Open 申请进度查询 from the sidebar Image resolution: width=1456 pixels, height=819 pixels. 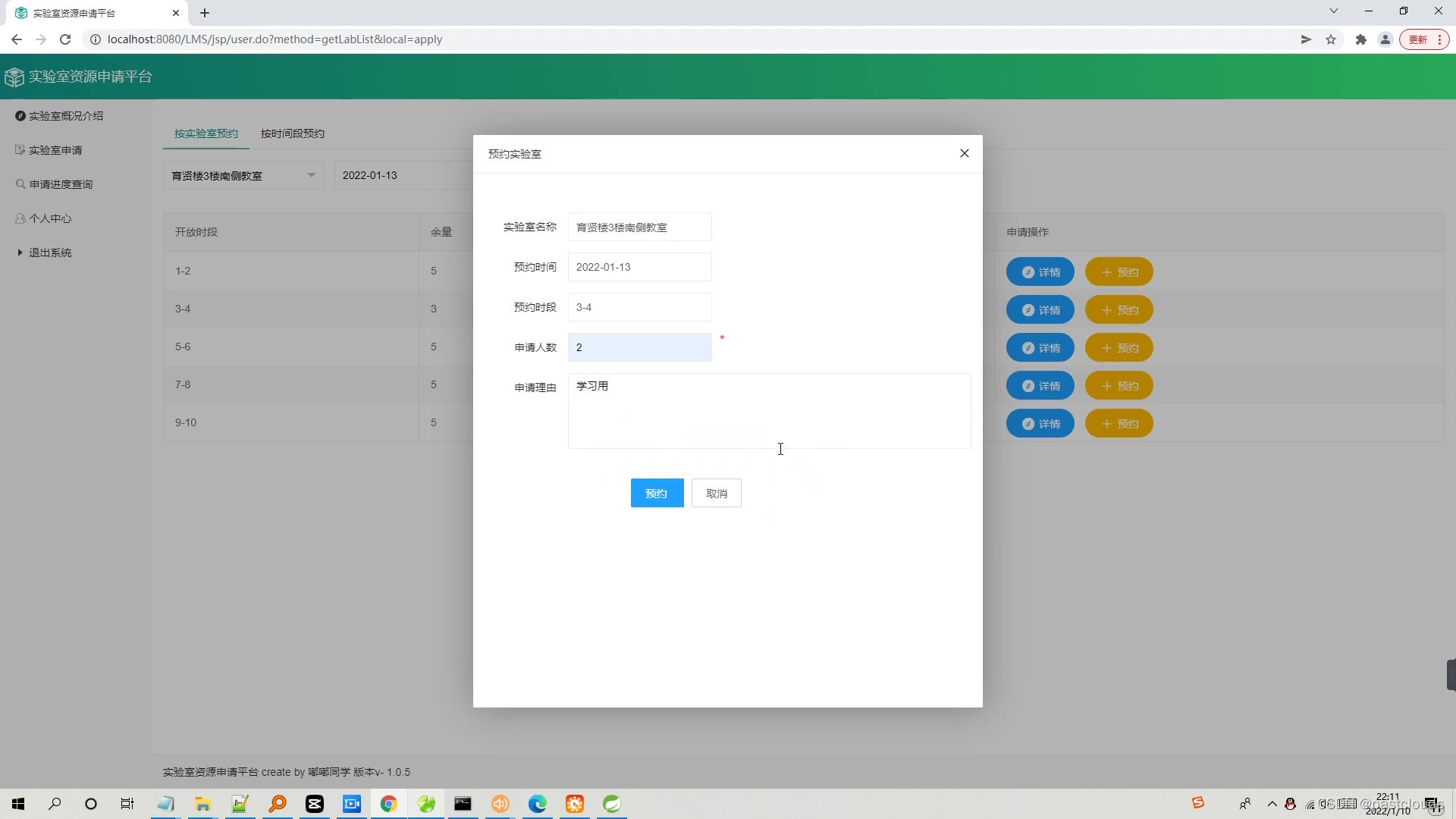[x=60, y=184]
